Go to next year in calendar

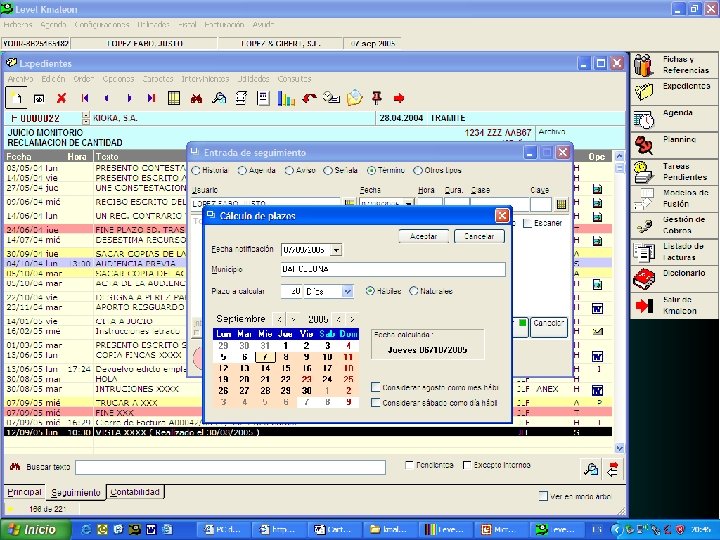pyautogui.click(x=352, y=319)
